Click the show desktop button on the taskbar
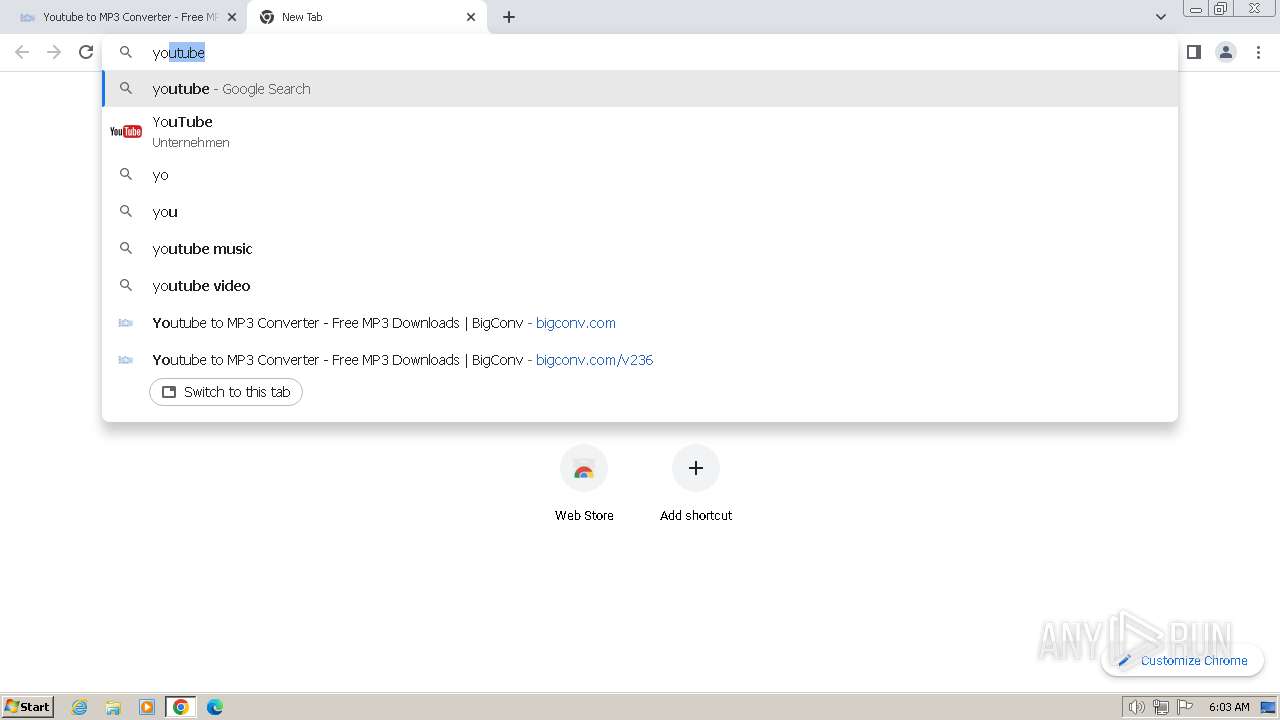 click(1269, 707)
